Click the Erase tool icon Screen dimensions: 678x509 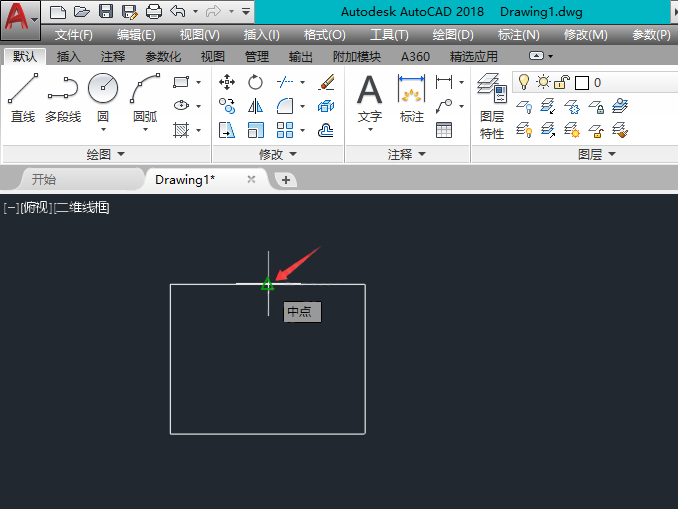(326, 82)
